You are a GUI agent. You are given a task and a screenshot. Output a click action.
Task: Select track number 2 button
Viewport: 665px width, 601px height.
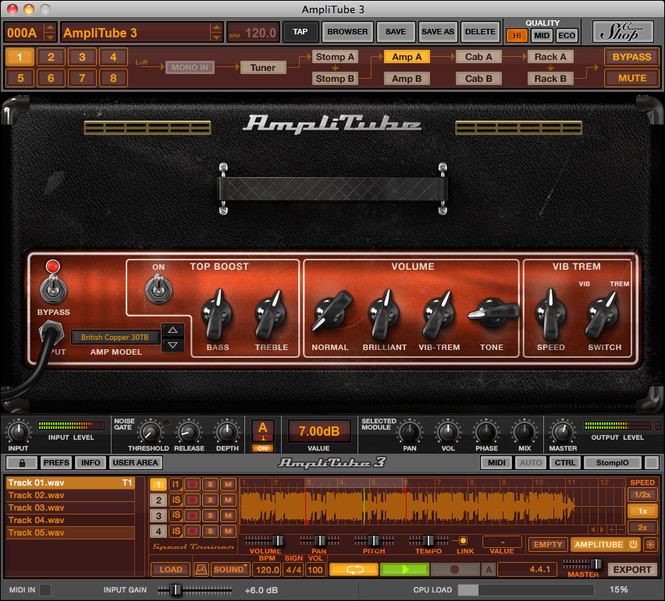tap(158, 500)
